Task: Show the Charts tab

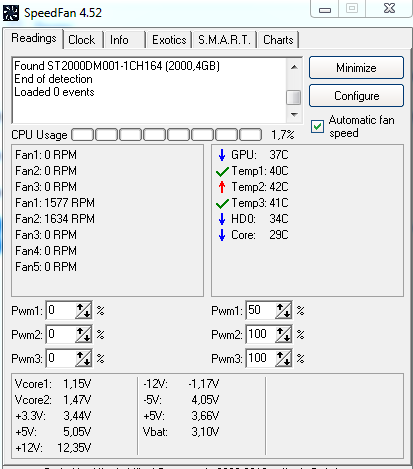Action: coord(278,40)
